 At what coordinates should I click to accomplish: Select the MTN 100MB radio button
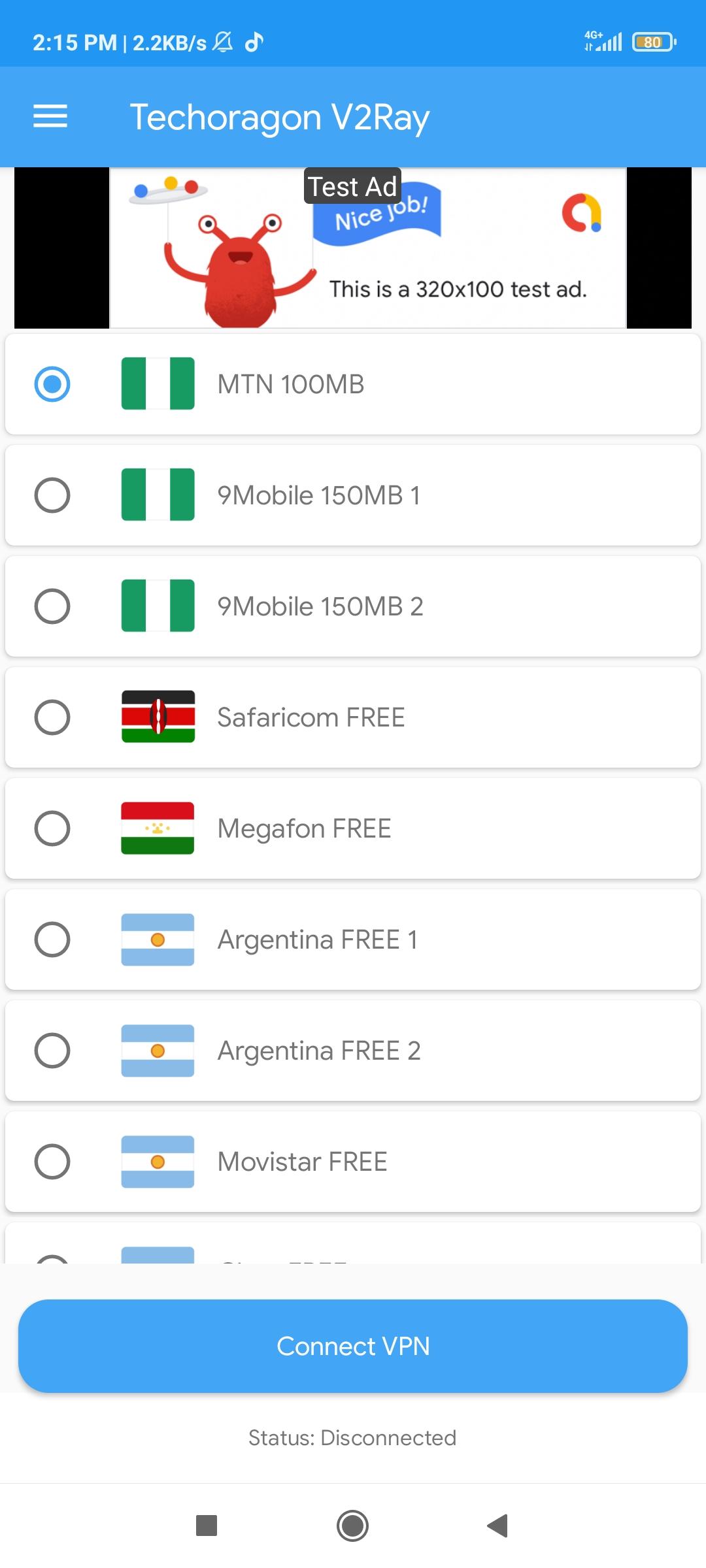point(52,384)
